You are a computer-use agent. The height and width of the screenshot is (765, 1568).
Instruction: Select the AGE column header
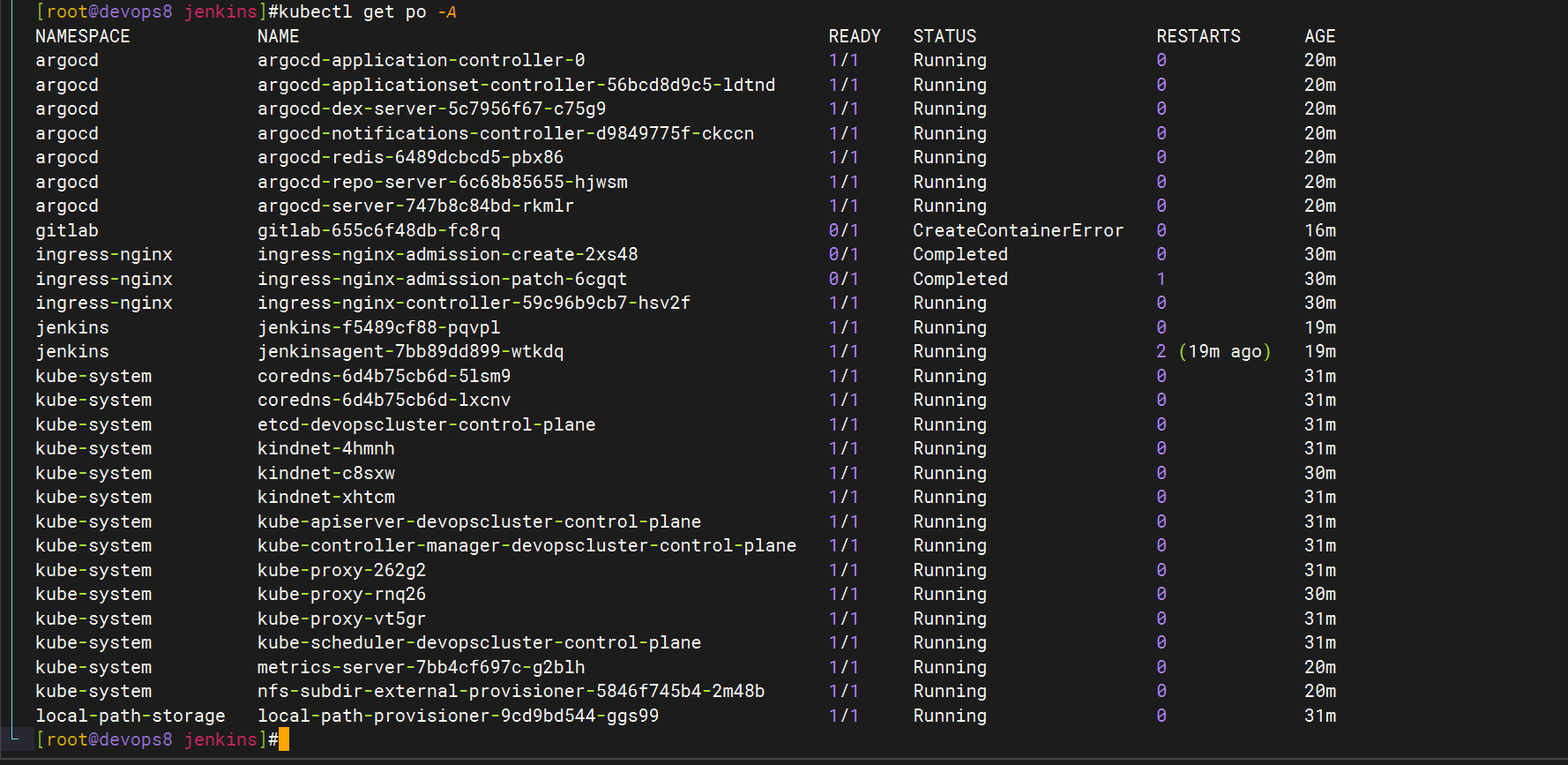tap(1320, 36)
